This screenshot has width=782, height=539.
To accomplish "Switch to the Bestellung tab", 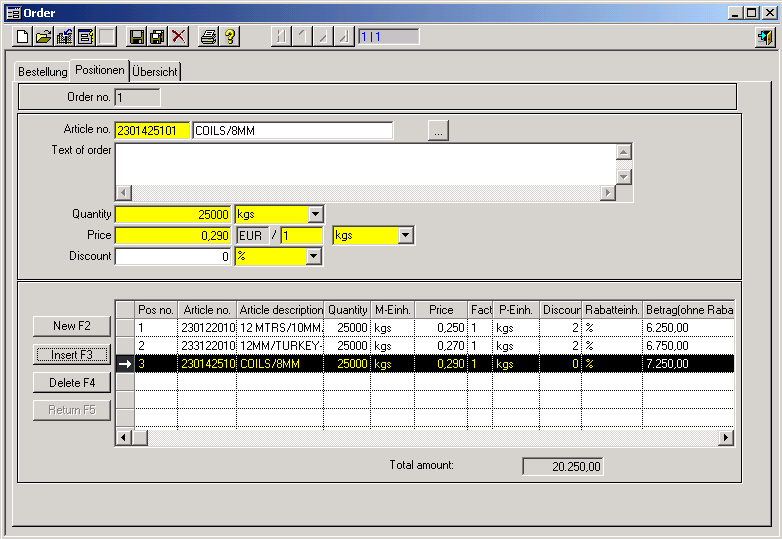I will pos(42,72).
